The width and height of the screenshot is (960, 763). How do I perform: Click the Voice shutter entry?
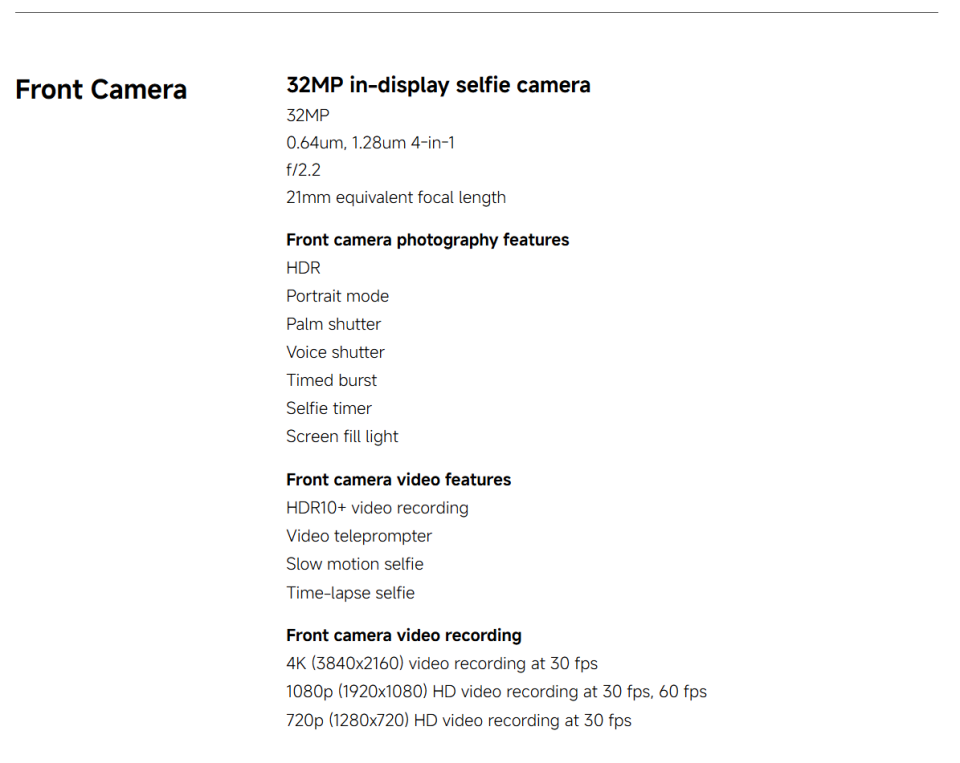[335, 352]
